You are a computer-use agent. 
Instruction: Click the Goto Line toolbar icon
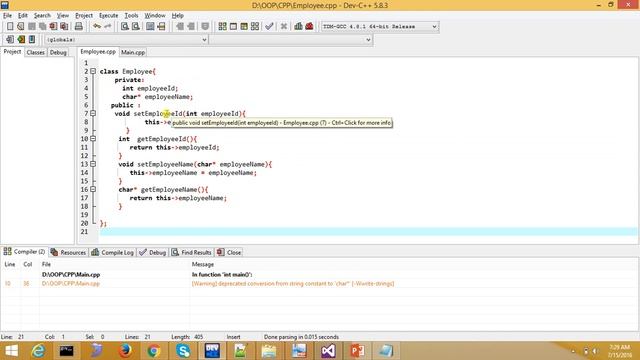[161, 26]
